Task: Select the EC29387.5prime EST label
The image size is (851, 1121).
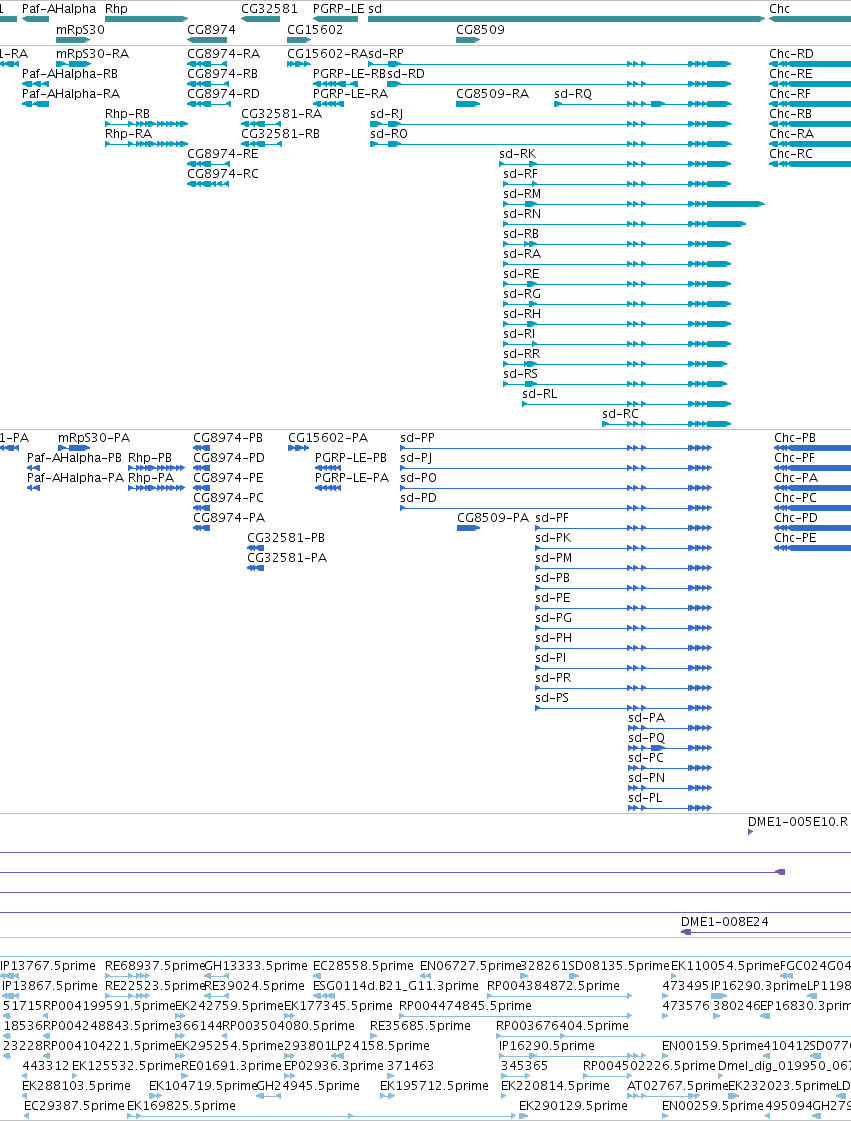Action: tap(74, 1106)
